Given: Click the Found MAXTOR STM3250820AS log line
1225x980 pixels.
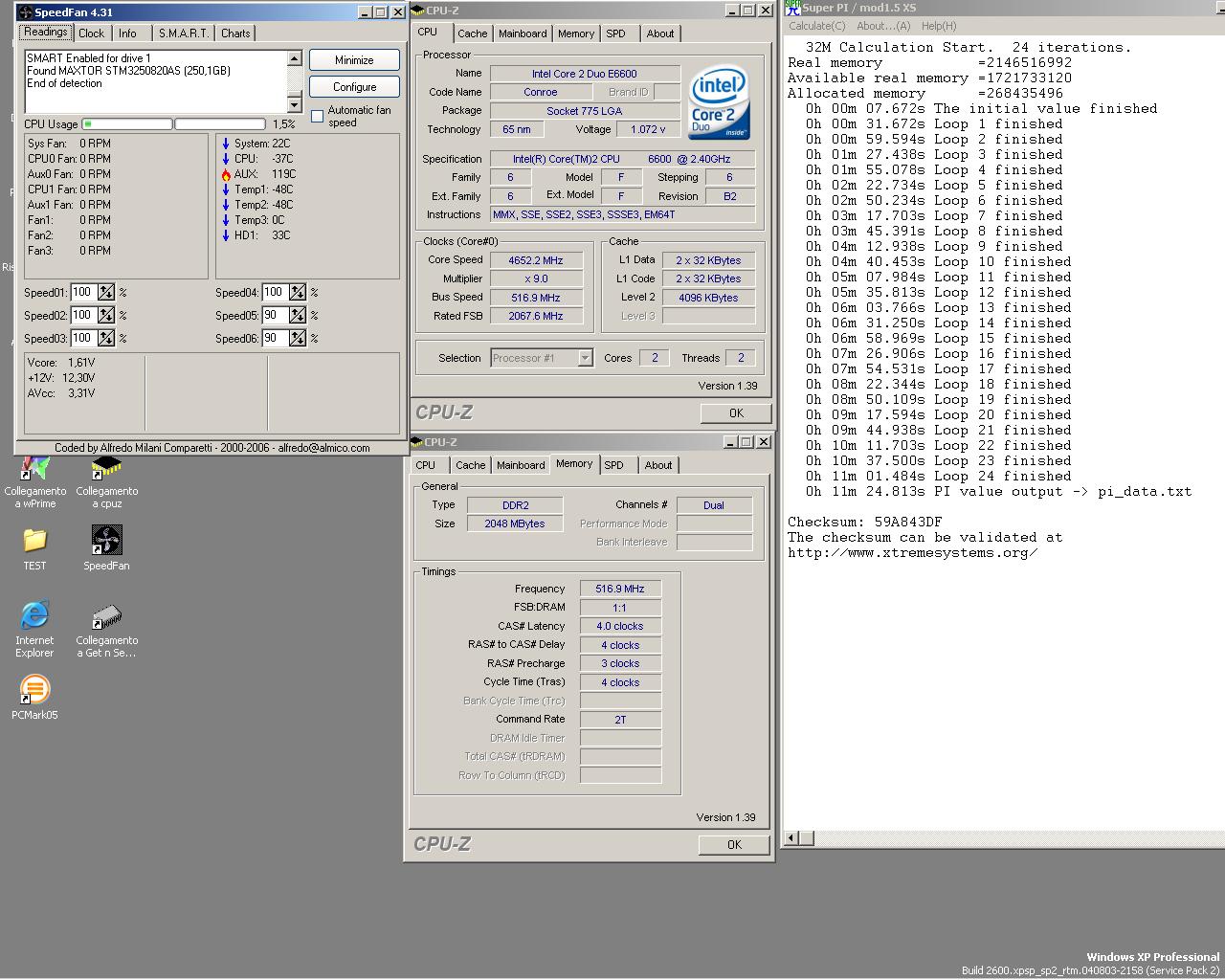Looking at the screenshot, I should (129, 71).
